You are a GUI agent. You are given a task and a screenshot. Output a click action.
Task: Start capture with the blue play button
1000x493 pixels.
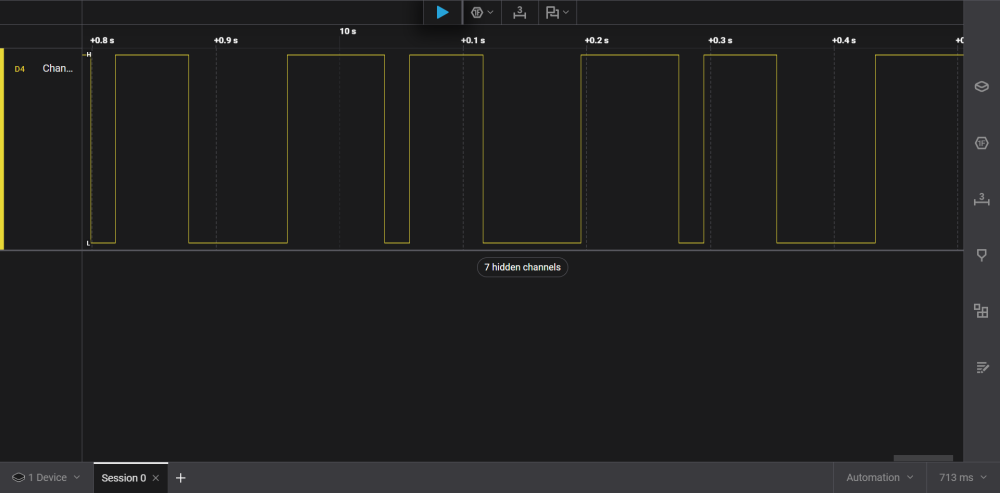442,12
